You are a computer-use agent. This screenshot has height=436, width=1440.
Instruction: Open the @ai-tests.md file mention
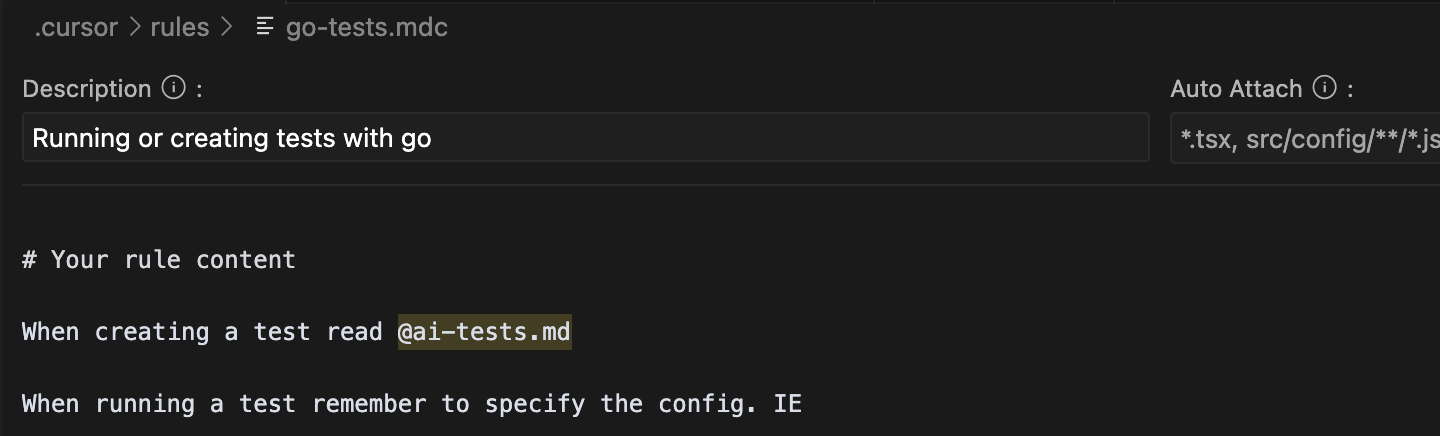coord(484,332)
